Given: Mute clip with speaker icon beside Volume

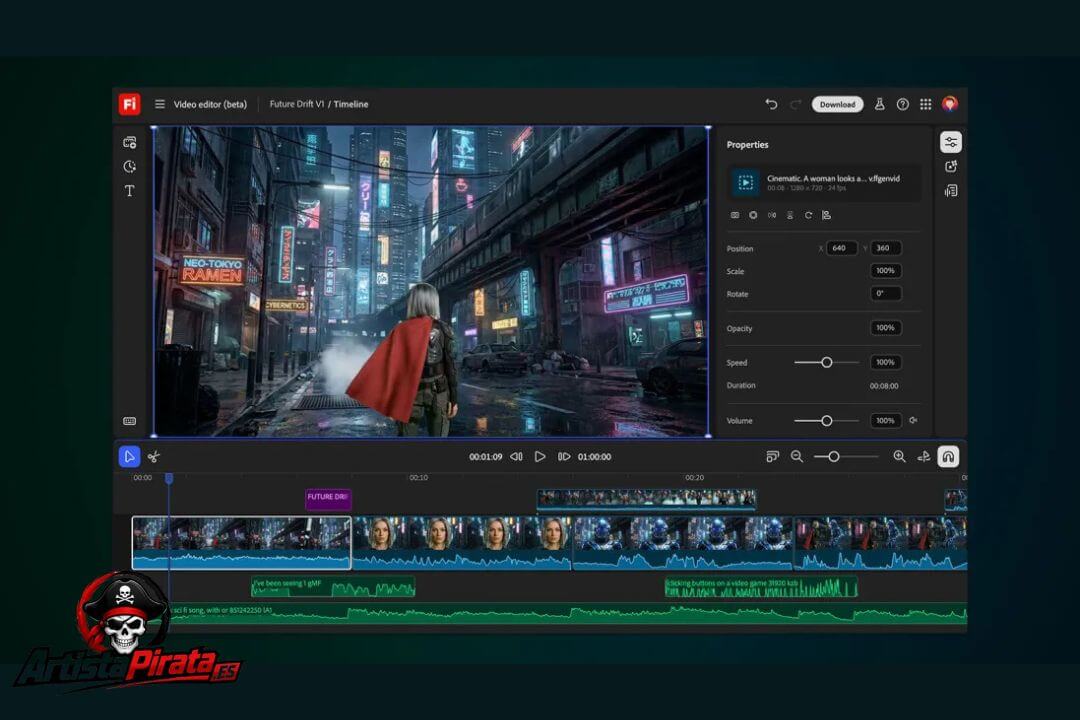Looking at the screenshot, I should pos(913,420).
